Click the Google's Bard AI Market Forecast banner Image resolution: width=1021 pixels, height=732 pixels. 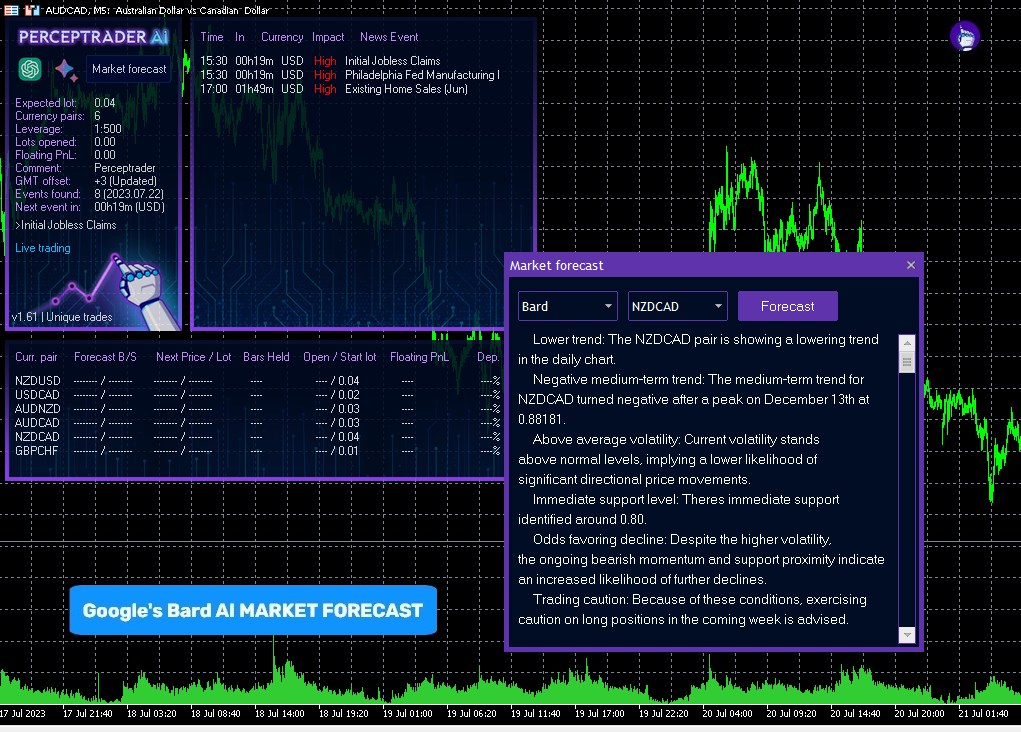(253, 610)
